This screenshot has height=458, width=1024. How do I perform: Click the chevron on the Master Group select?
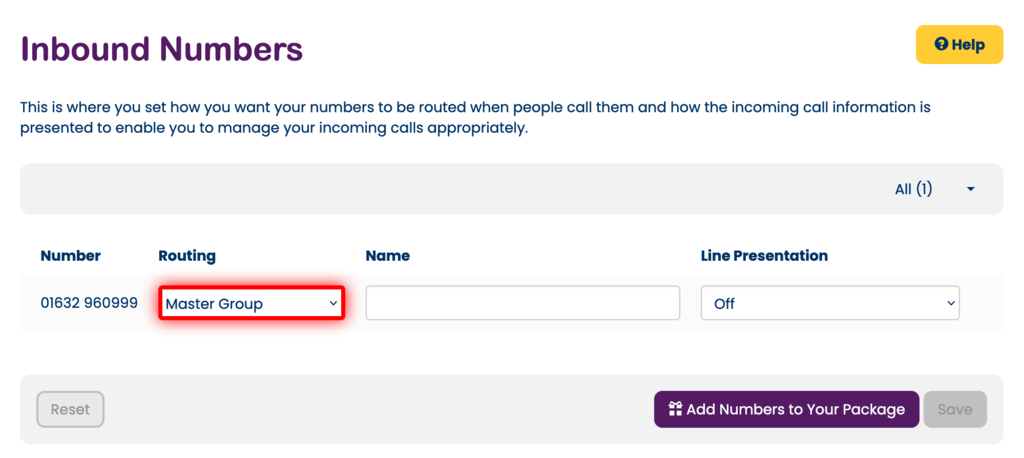pos(333,303)
